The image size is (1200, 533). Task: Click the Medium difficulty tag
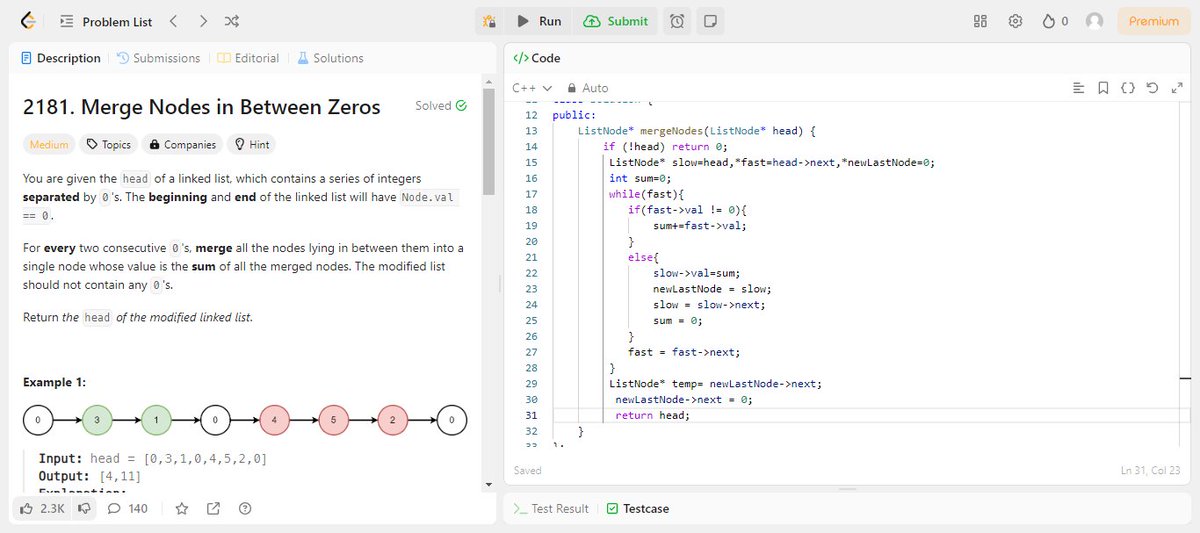click(x=49, y=145)
